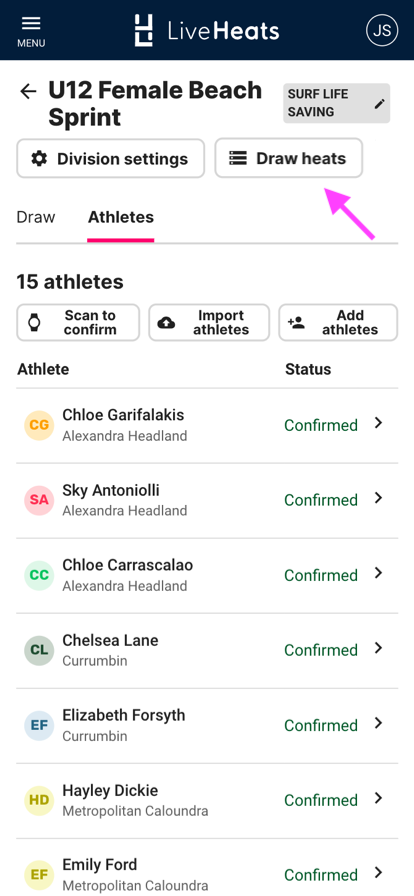Expand Chloe Garifalakis row chevron
This screenshot has width=414, height=896.
coord(378,423)
